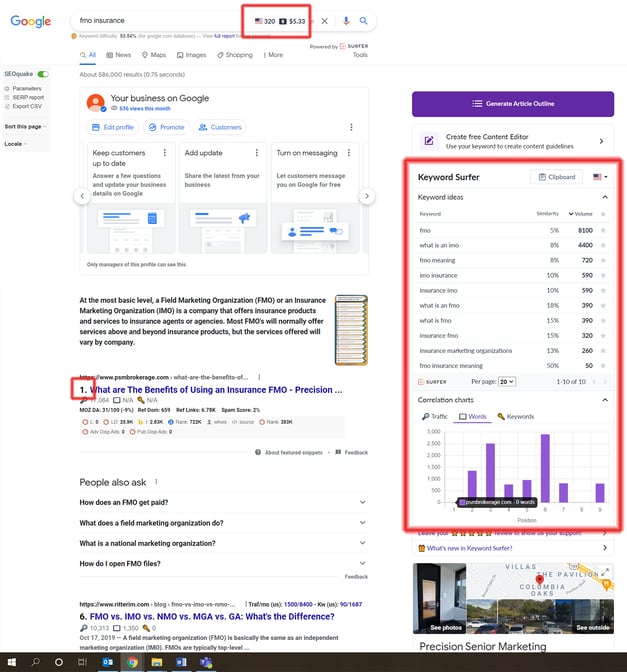This screenshot has height=672, width=627.
Task: Start voice search with microphone icon
Action: 346,21
